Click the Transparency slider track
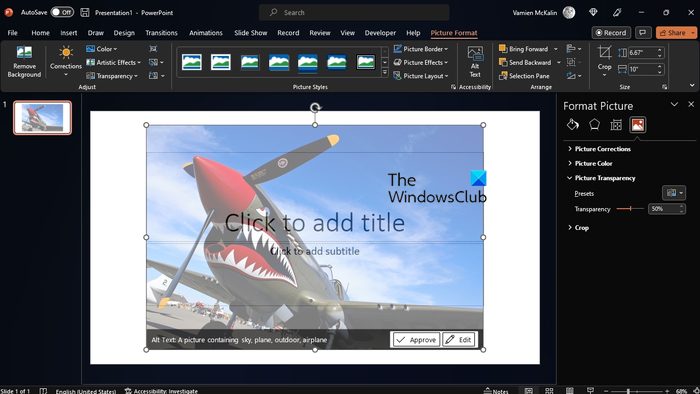 coord(630,209)
